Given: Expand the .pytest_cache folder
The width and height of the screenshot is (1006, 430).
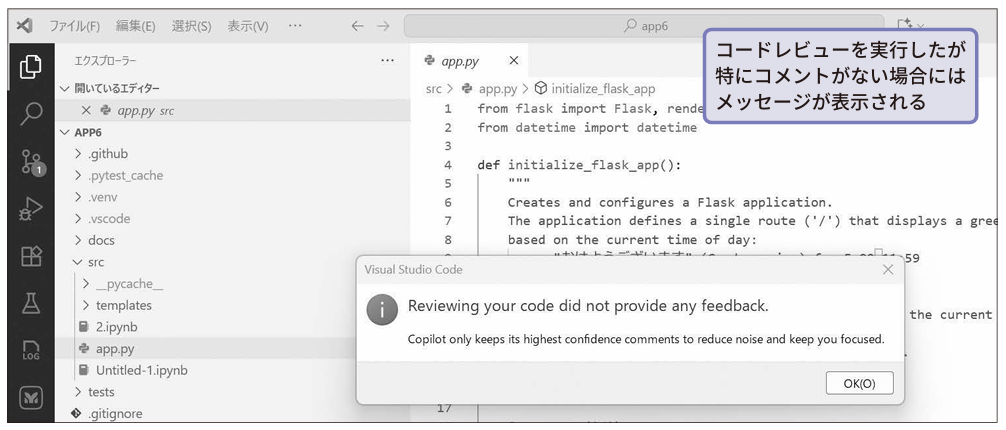Looking at the screenshot, I should click(232, 175).
